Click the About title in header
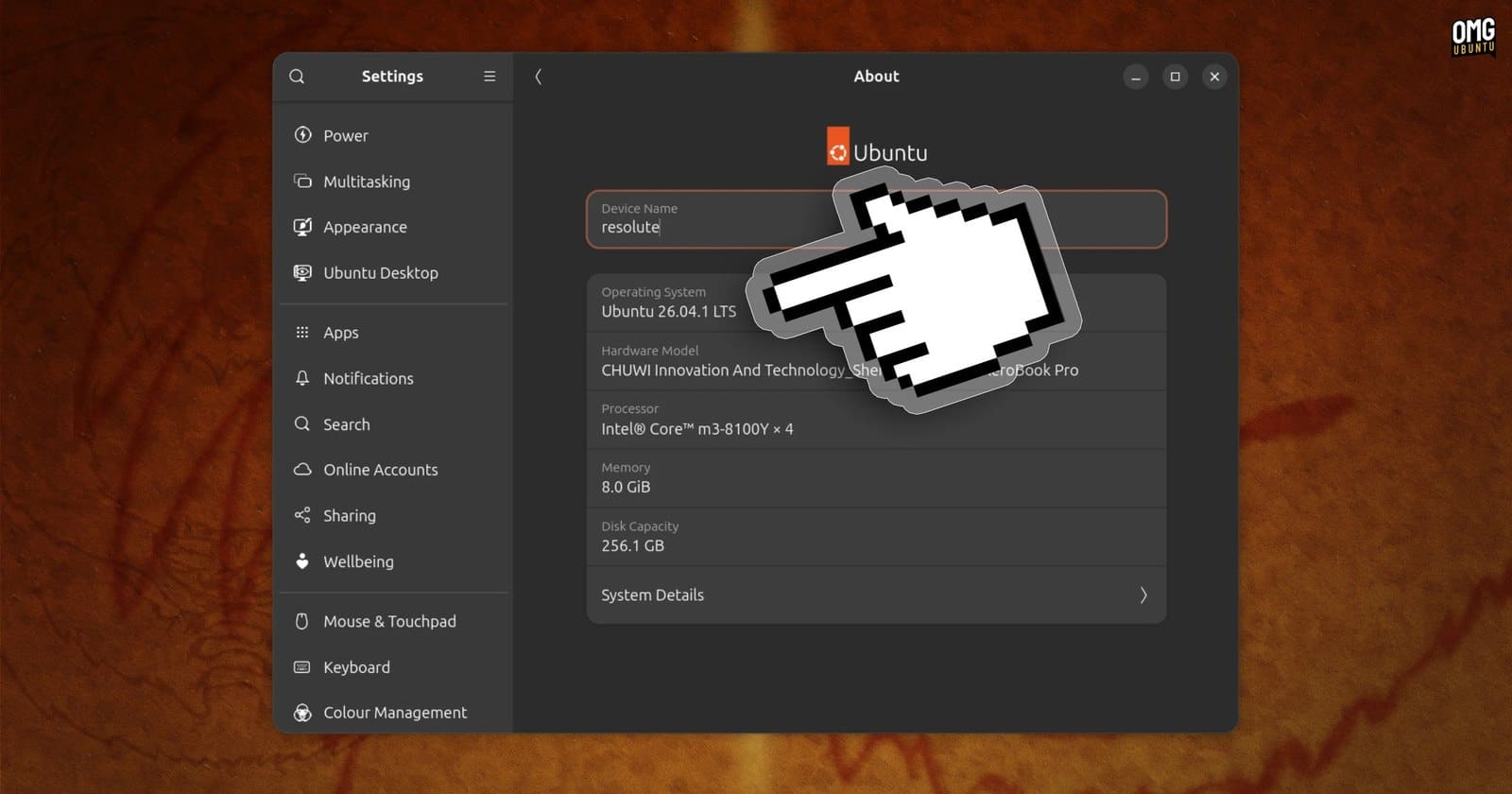 (x=876, y=77)
